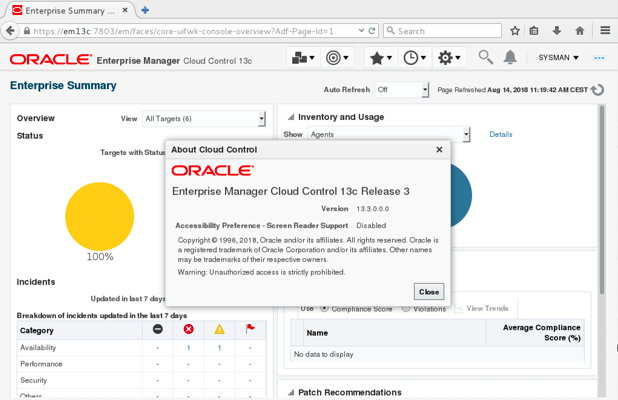Open Availability warning incident count link
618x400 pixels.
coord(219,348)
